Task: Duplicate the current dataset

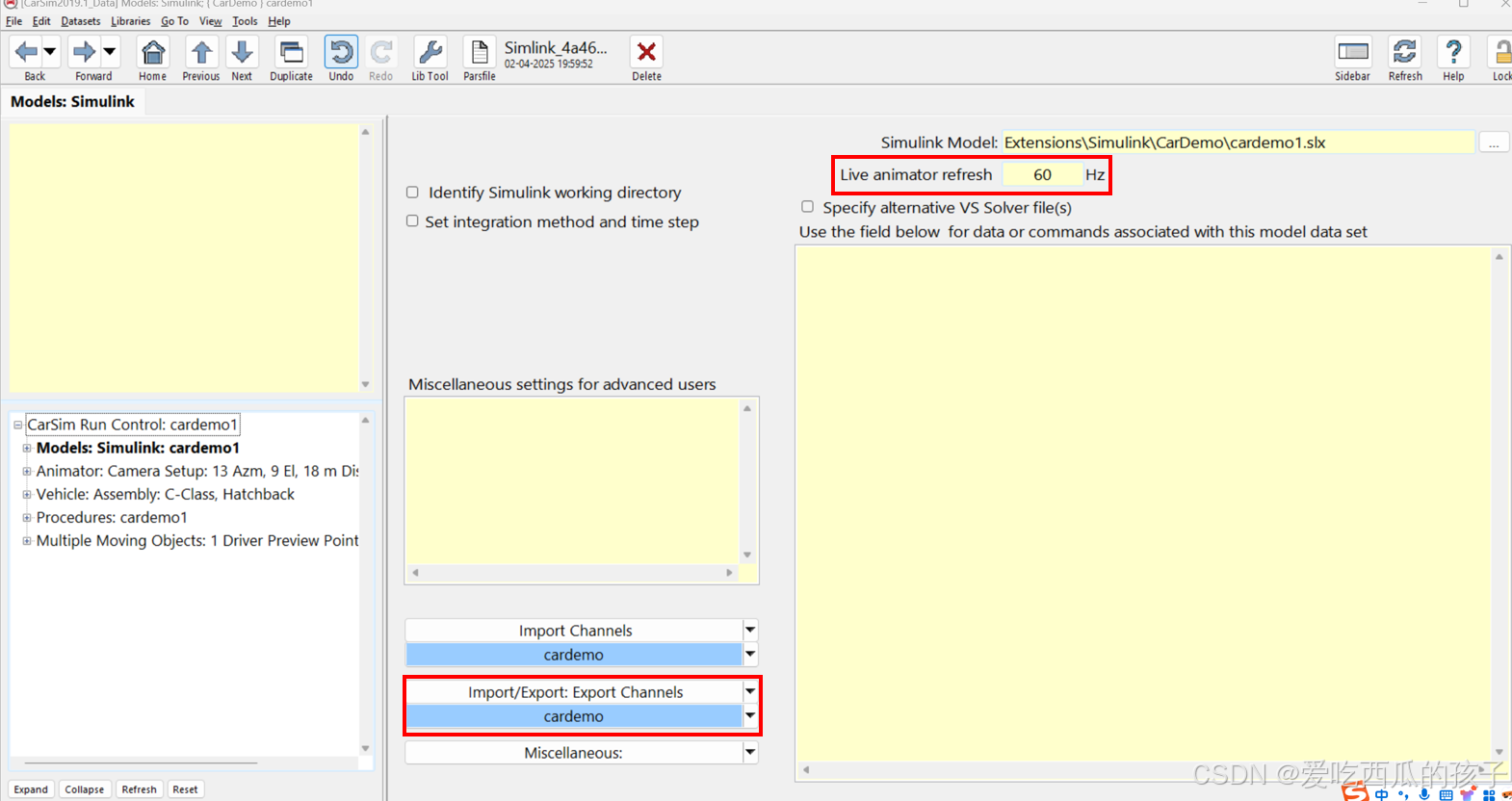Action: (x=291, y=52)
